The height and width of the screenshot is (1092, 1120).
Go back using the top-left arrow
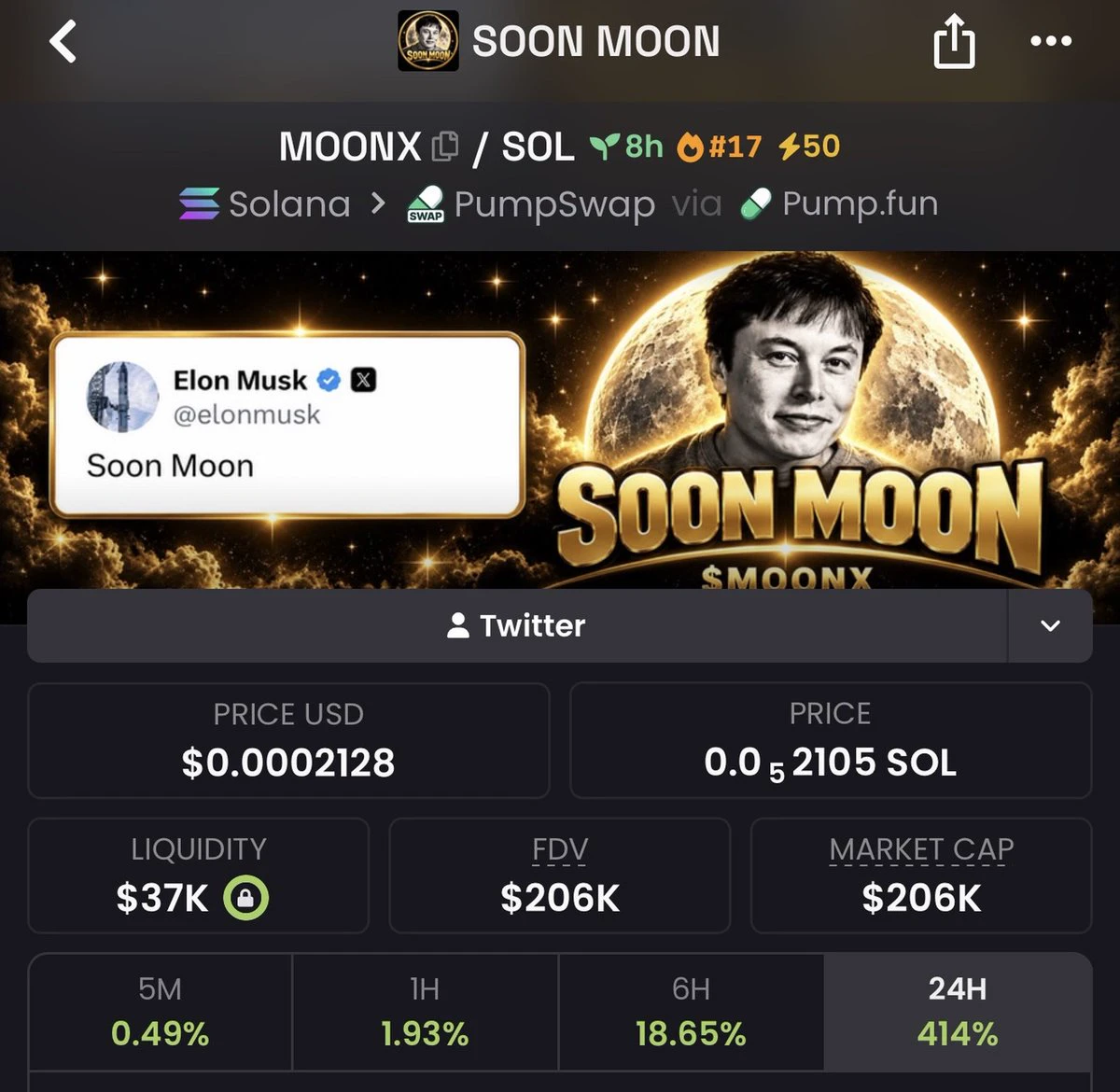pos(63,42)
